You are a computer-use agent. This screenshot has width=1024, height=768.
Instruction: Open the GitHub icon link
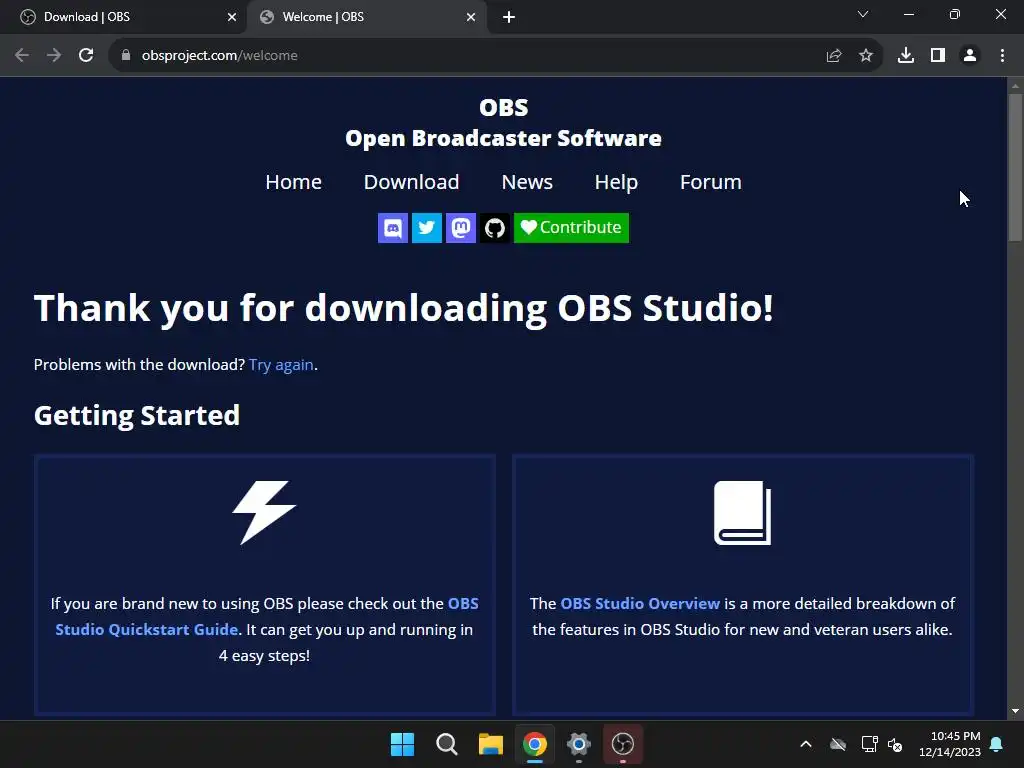coord(494,228)
